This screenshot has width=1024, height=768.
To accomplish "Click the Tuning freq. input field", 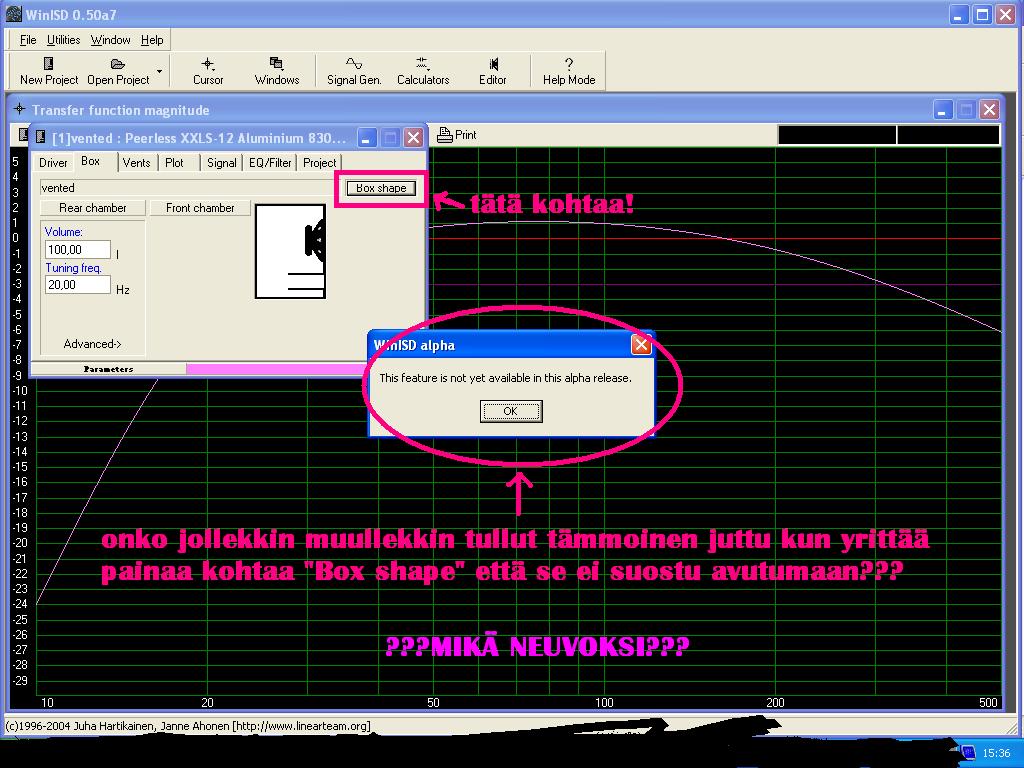I will click(x=77, y=285).
